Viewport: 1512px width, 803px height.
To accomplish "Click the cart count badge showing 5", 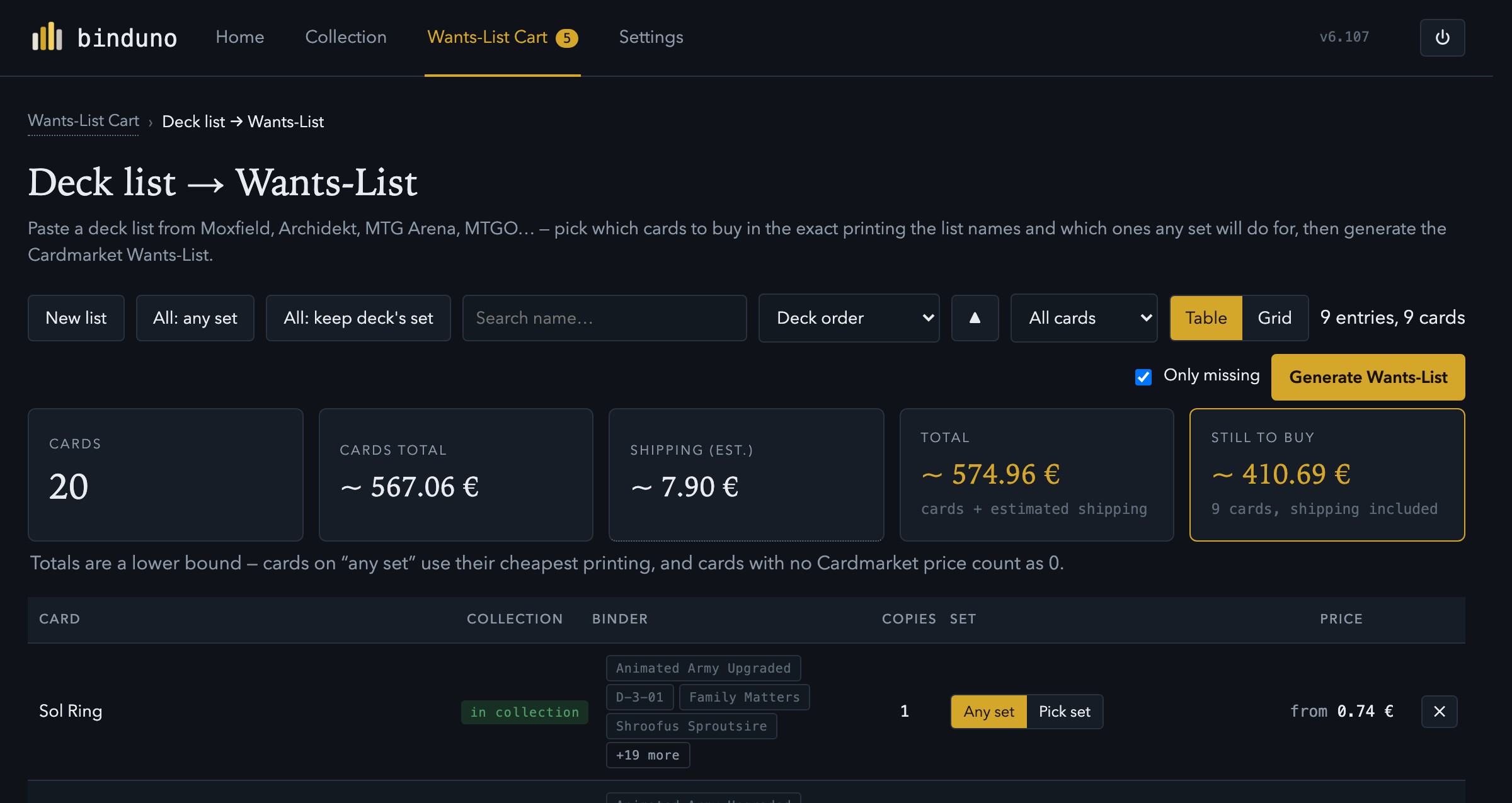I will pyautogui.click(x=566, y=38).
